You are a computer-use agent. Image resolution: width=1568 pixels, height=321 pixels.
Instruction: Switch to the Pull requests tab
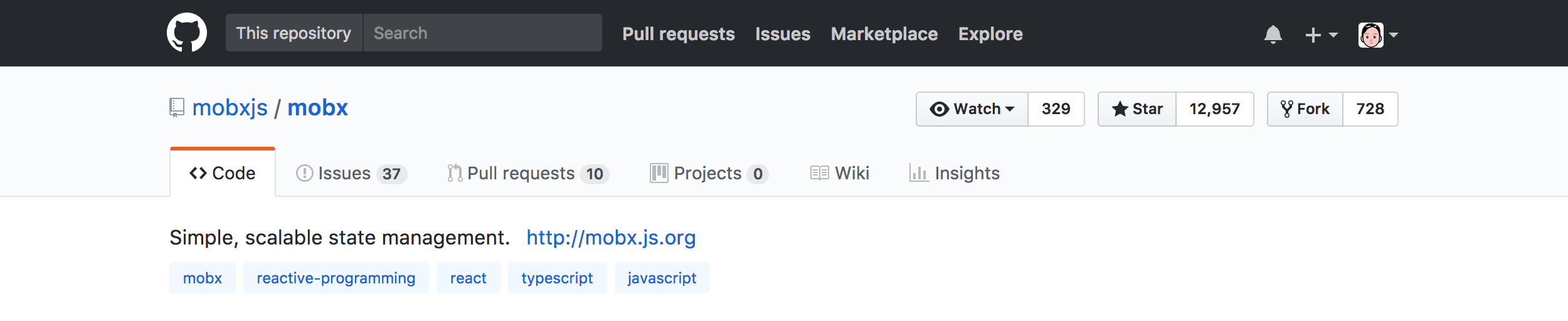528,173
